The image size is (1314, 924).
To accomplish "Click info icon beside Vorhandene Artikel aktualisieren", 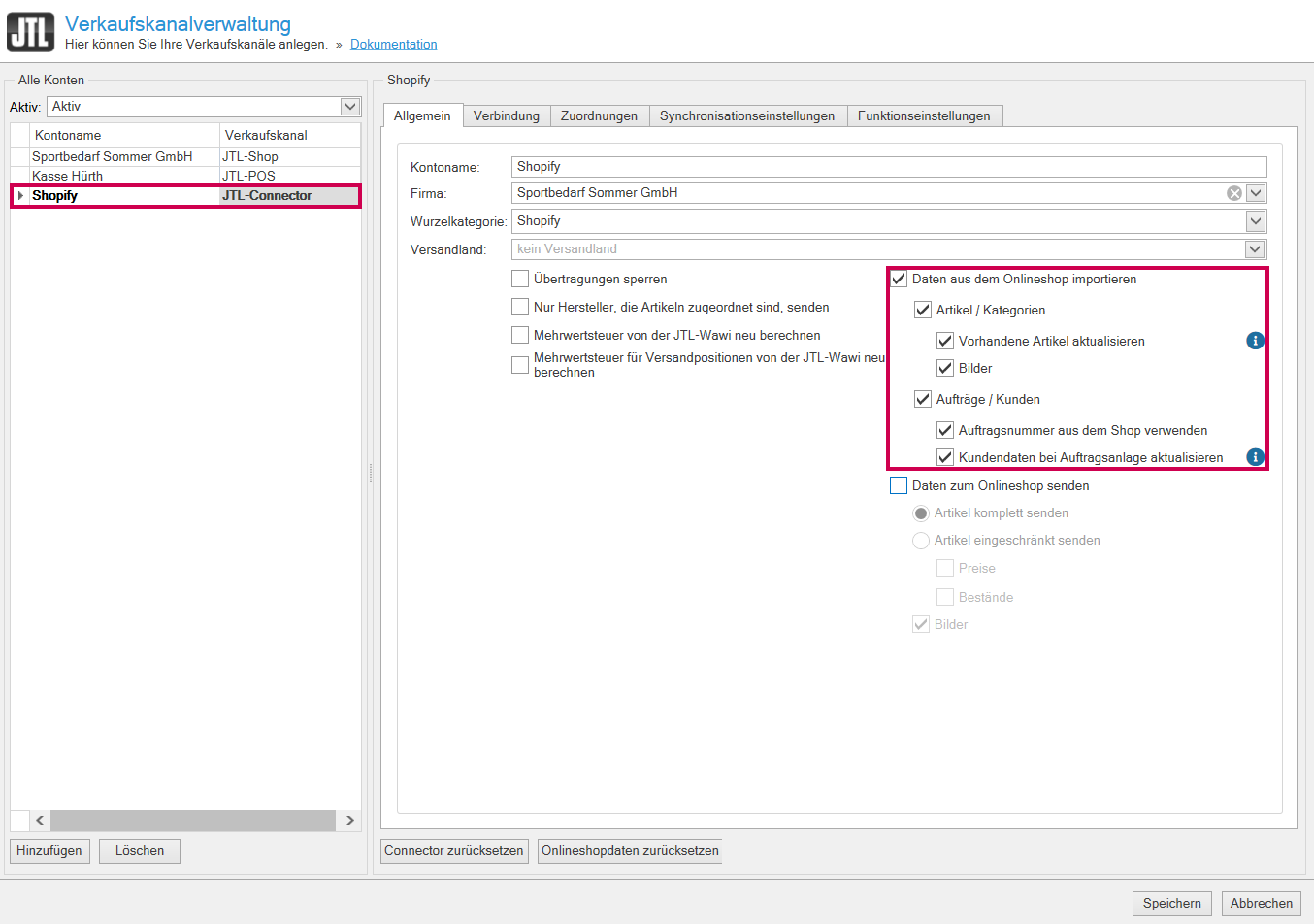I will click(x=1255, y=341).
